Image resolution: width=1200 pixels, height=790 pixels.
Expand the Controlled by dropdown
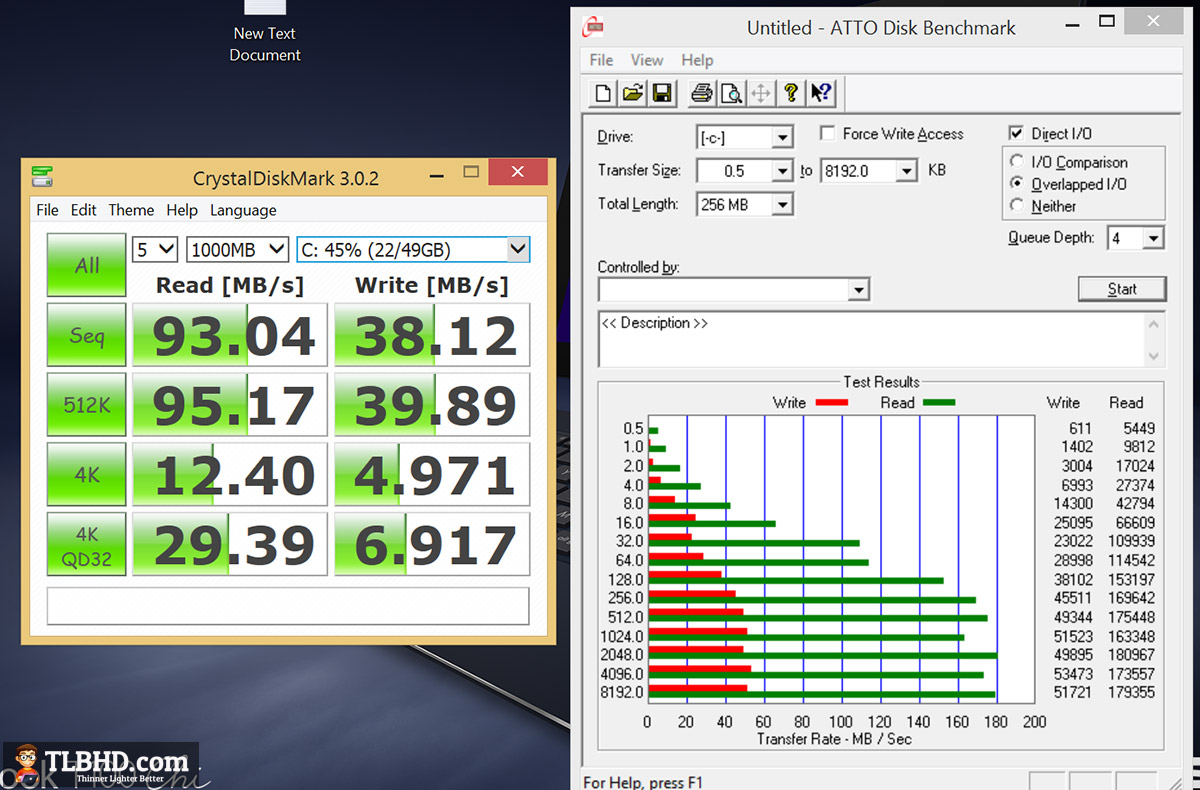[858, 290]
